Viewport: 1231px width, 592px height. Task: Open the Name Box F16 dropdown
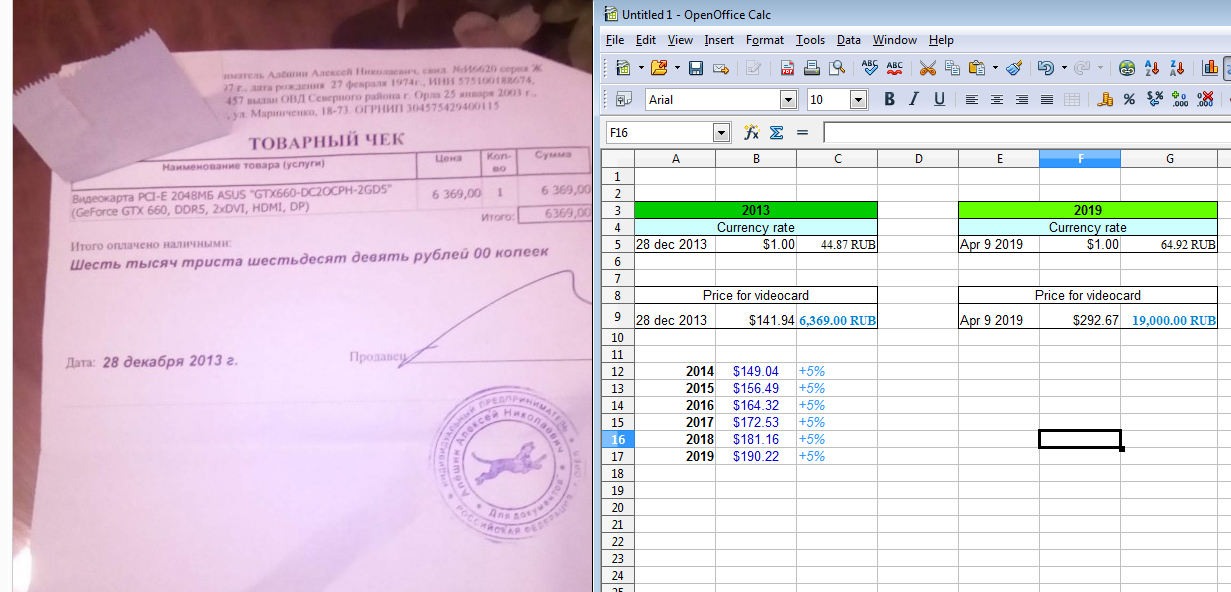722,132
